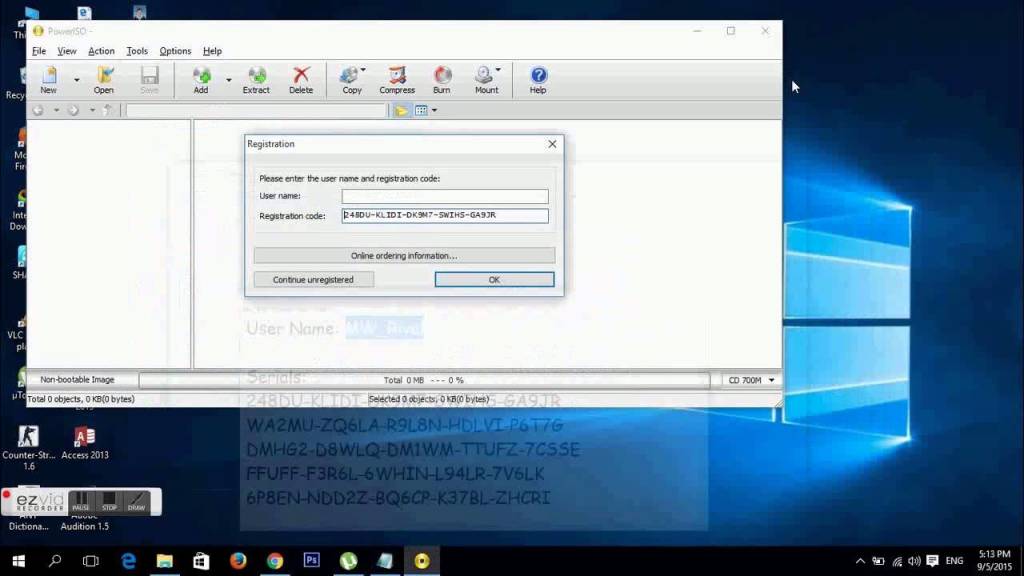Expand the New button dropdown arrow
This screenshot has height=576, width=1024.
76,80
